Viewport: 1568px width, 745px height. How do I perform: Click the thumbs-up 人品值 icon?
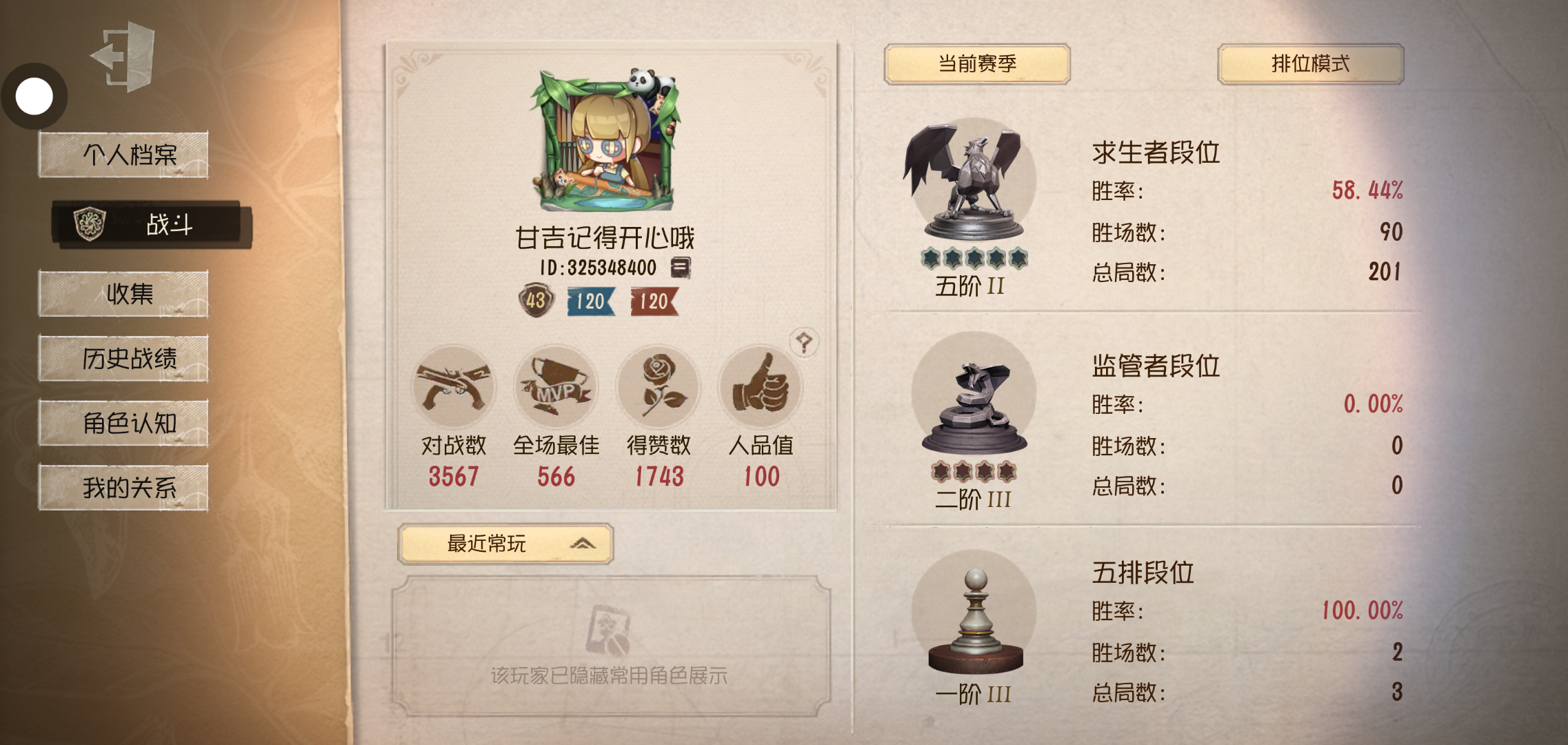[761, 387]
